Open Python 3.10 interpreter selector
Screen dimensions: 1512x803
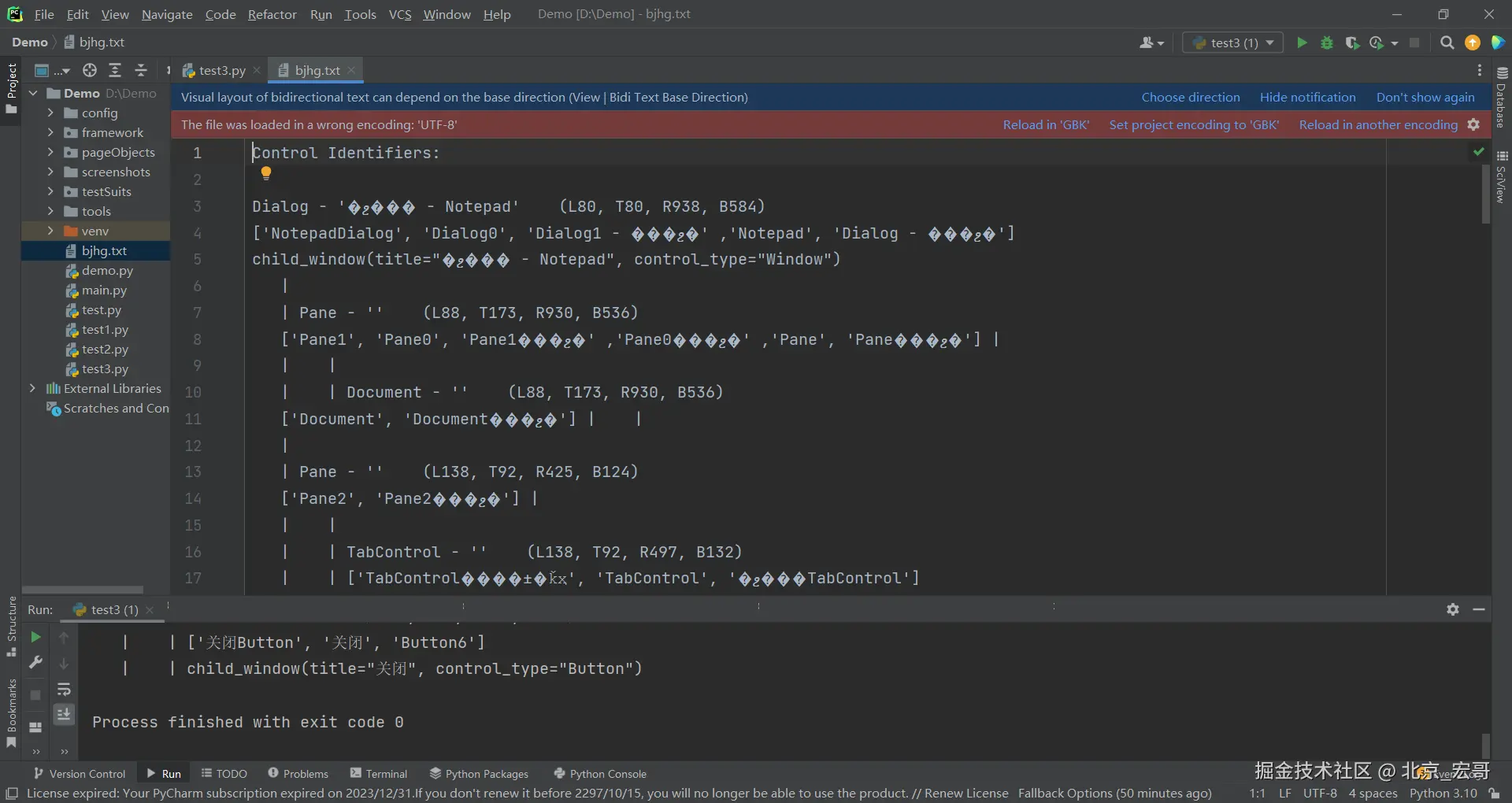1443,794
